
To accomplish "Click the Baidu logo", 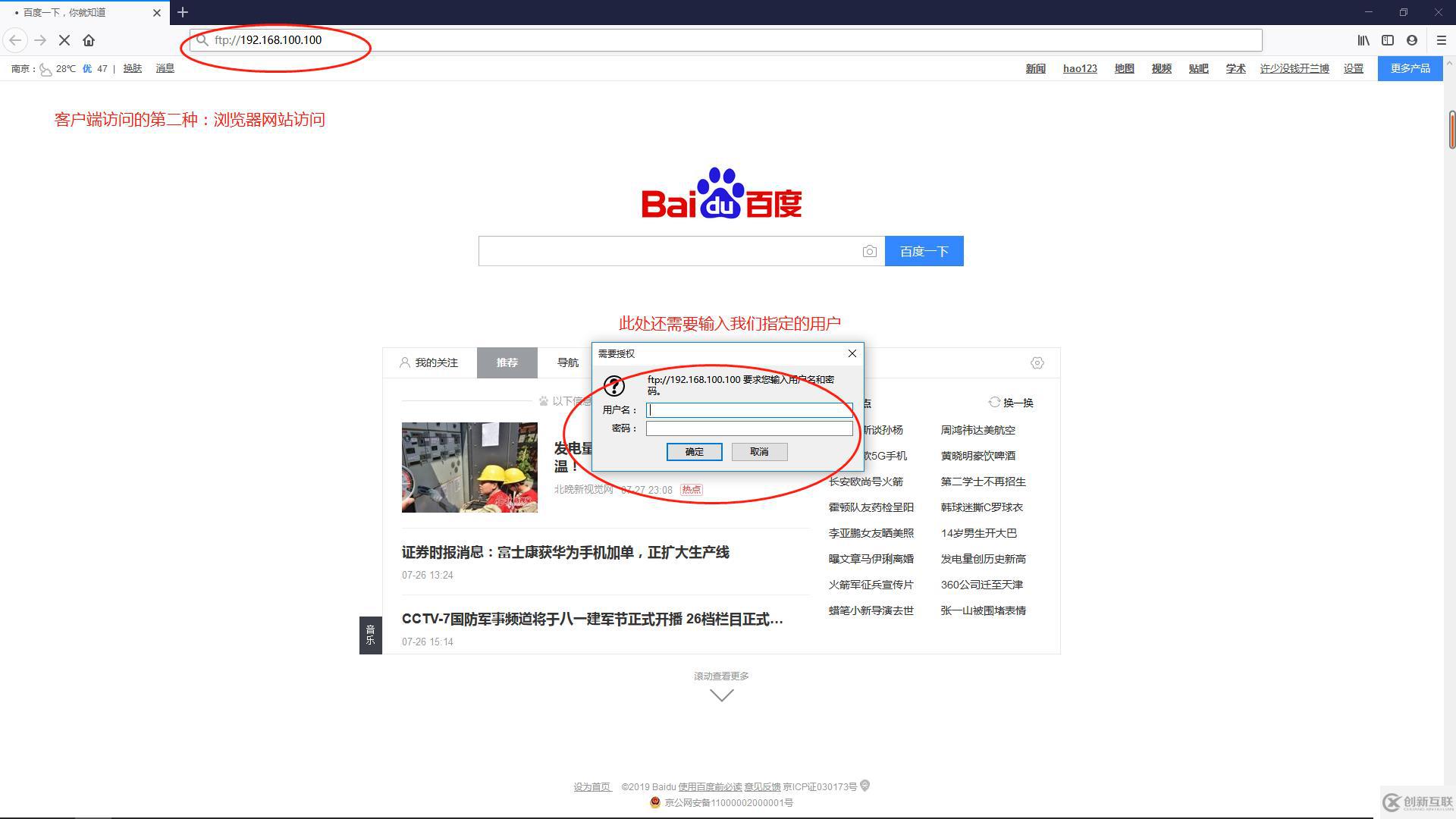I will pyautogui.click(x=721, y=193).
